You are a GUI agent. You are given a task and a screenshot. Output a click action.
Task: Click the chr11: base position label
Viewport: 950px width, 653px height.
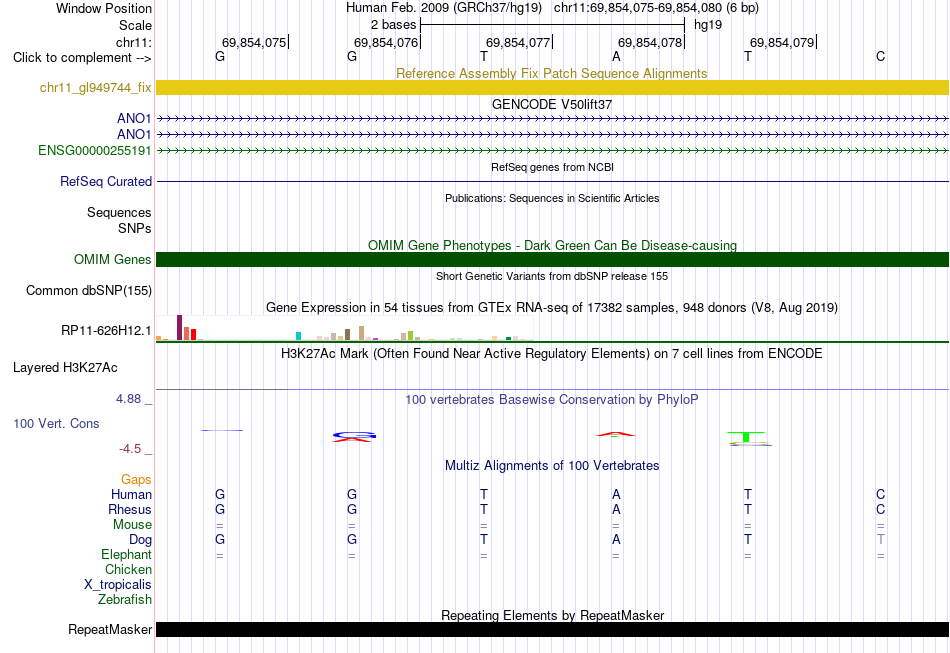point(133,42)
